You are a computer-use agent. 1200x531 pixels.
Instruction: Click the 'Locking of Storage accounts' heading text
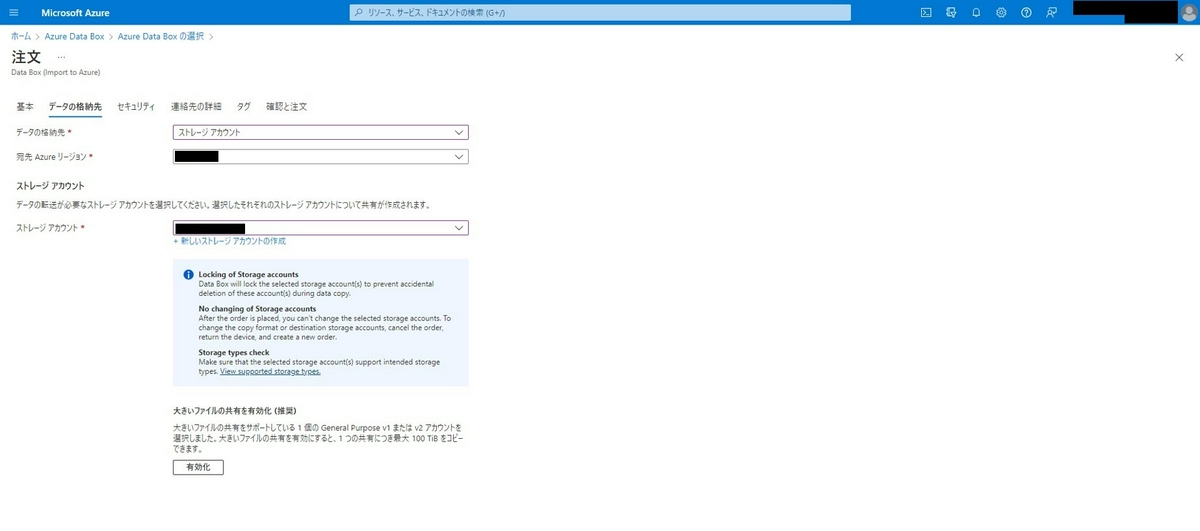point(249,274)
